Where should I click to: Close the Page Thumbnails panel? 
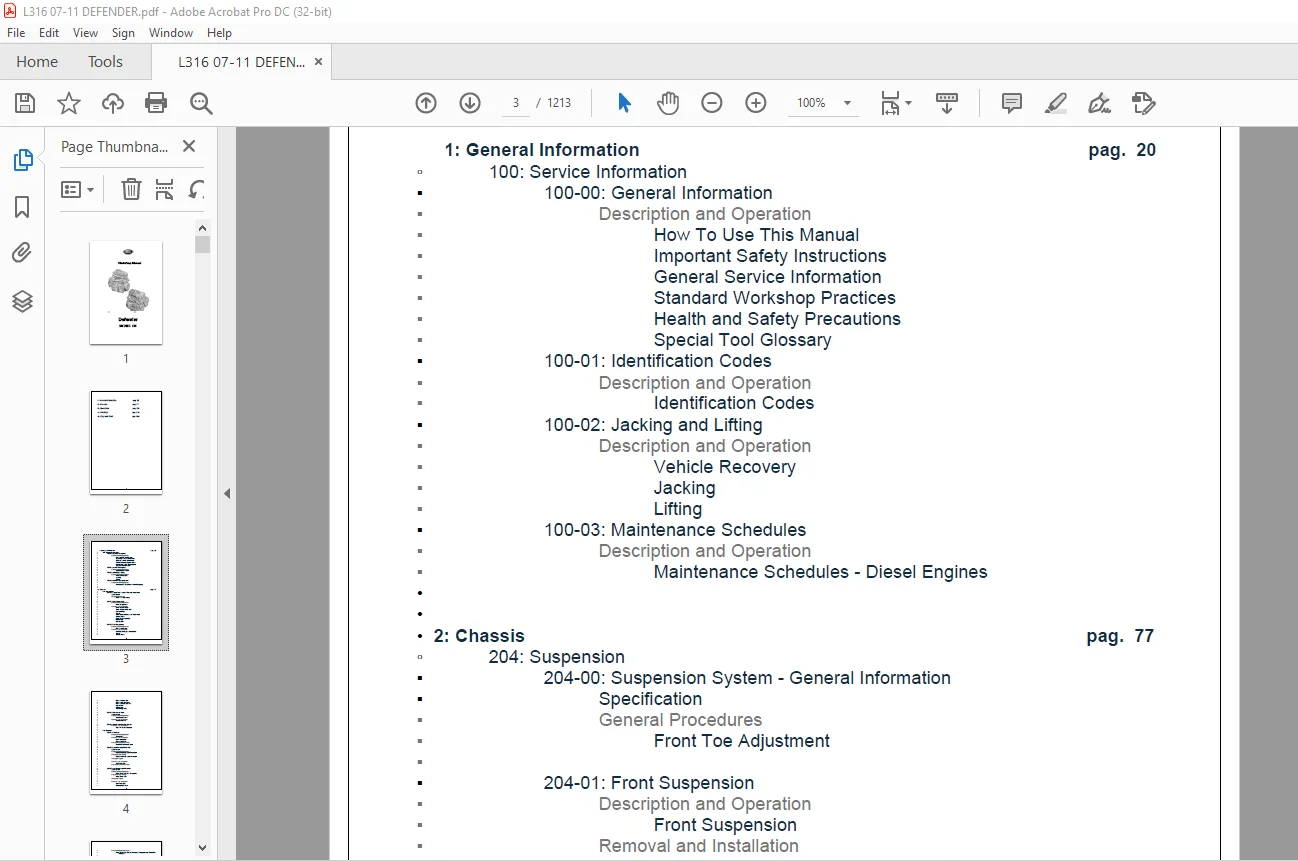189,146
